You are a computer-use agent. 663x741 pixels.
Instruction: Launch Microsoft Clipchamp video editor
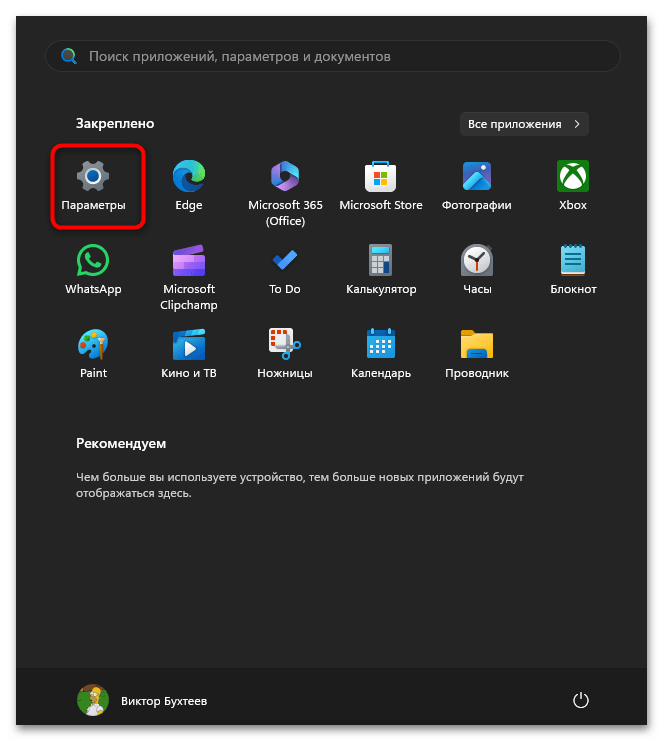189,278
